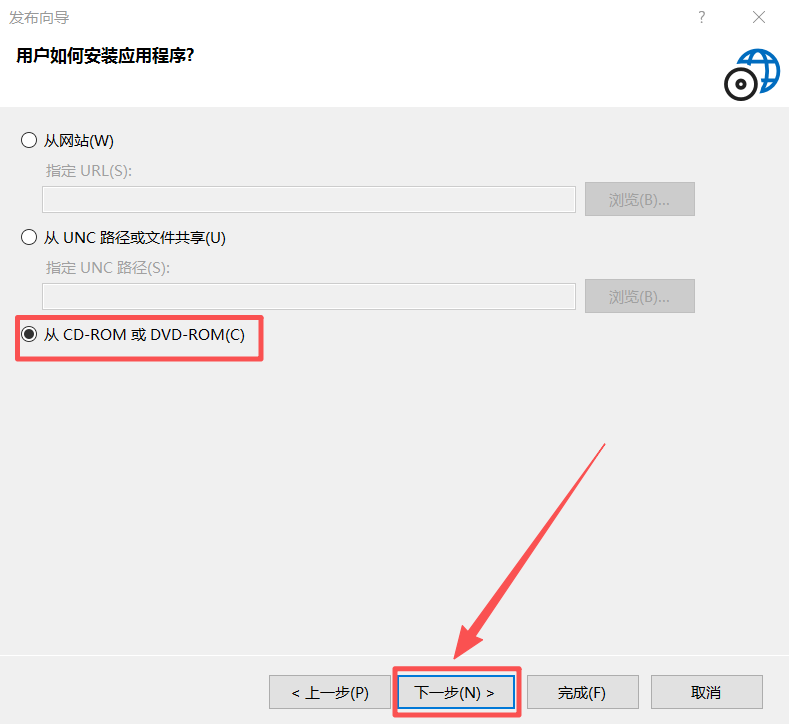Click the 指定 URL(S): label
789x724 pixels.
[89, 171]
